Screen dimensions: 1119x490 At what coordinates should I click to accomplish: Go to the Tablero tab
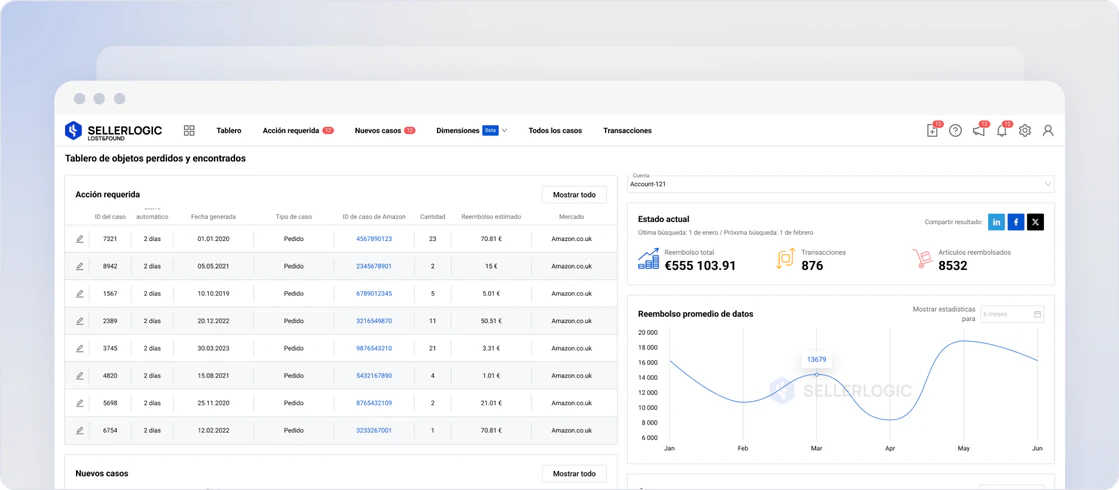point(229,131)
